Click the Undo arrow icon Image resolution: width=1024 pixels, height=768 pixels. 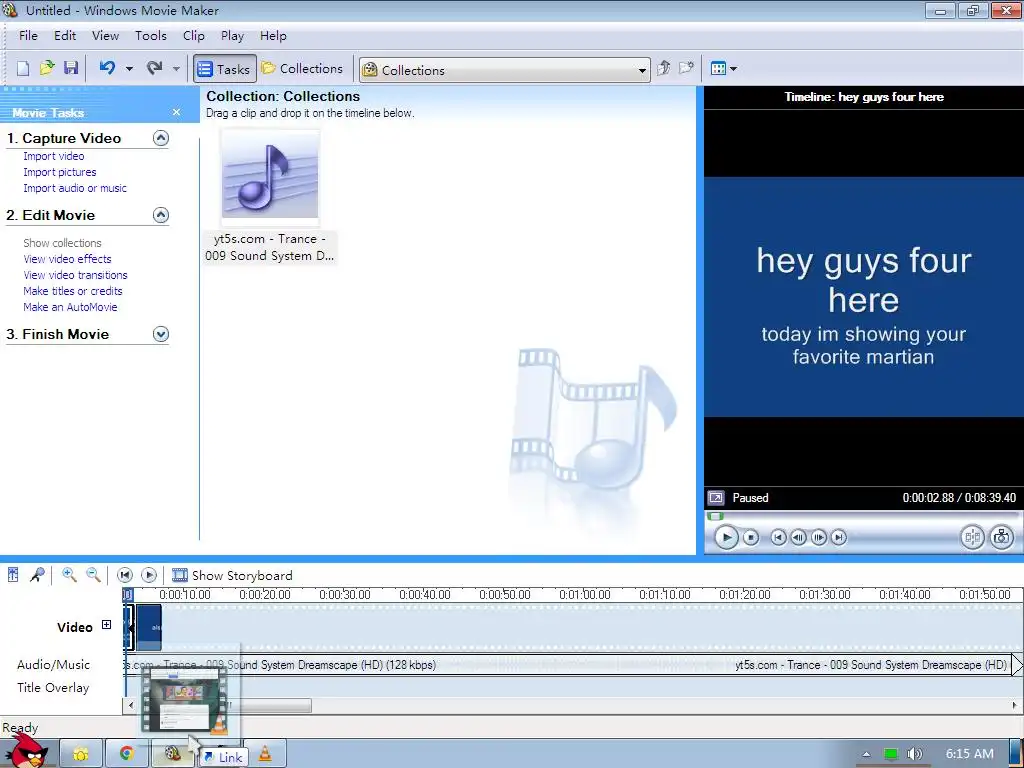107,68
